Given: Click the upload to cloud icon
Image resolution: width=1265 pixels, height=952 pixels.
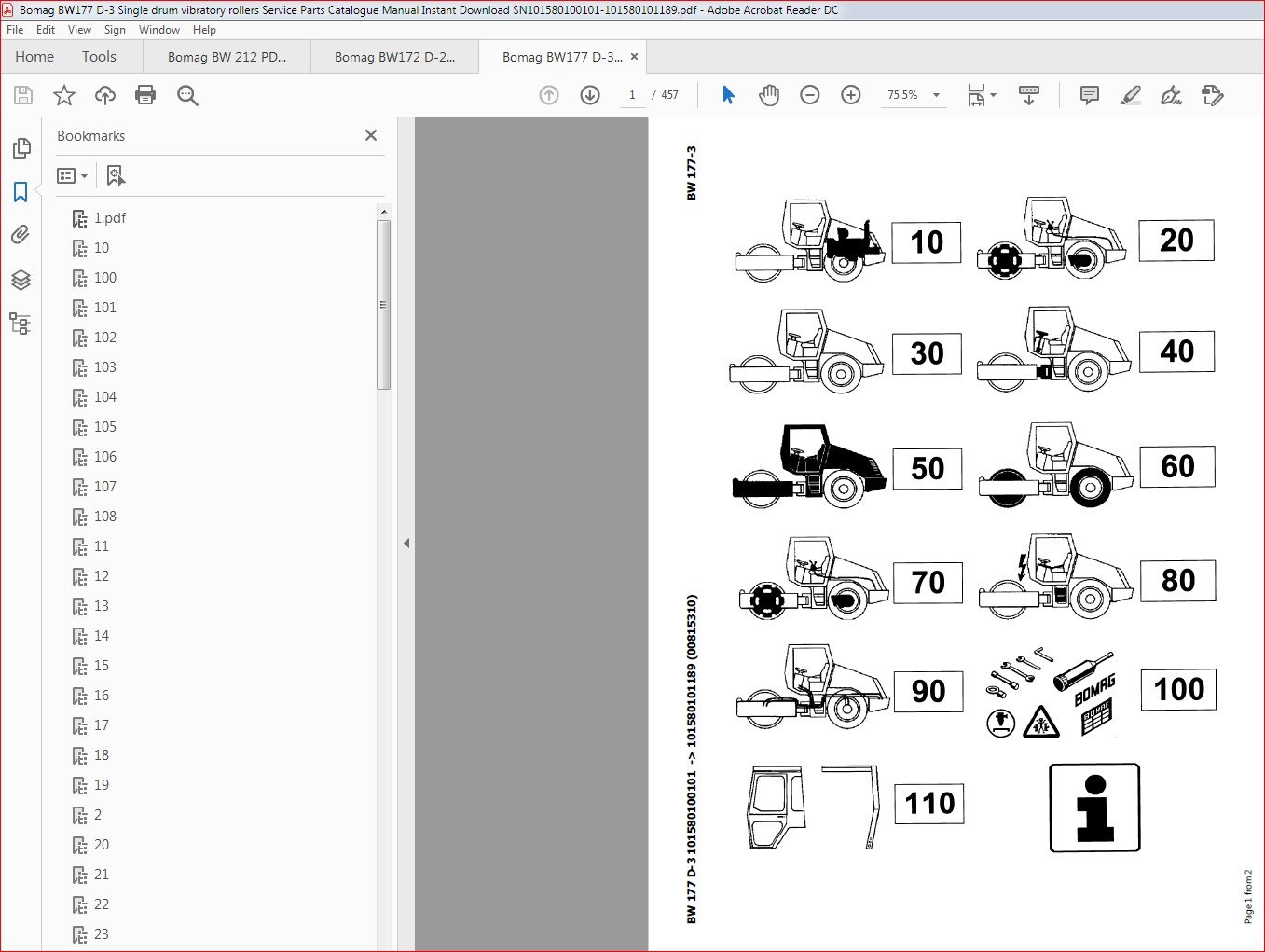Looking at the screenshot, I should (105, 95).
